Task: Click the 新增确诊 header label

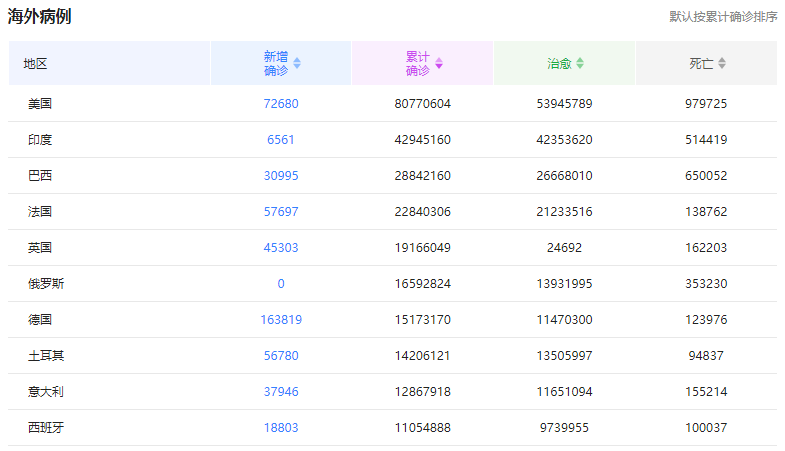Action: point(276,63)
